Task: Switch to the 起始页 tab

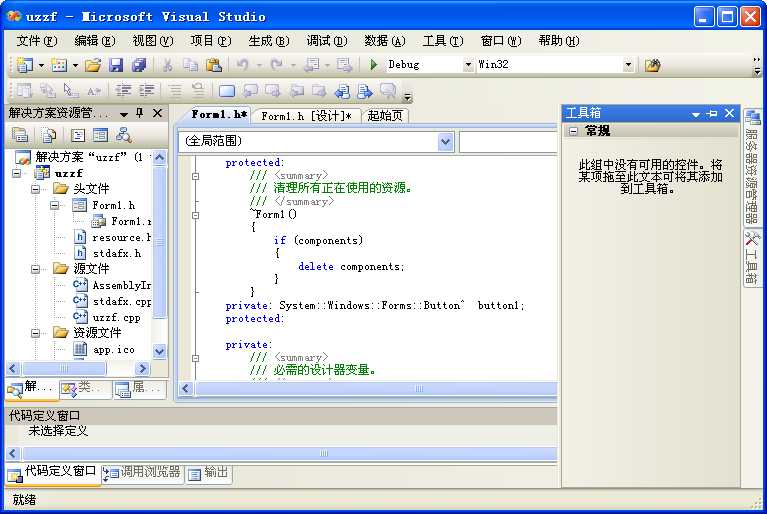Action: (x=385, y=116)
